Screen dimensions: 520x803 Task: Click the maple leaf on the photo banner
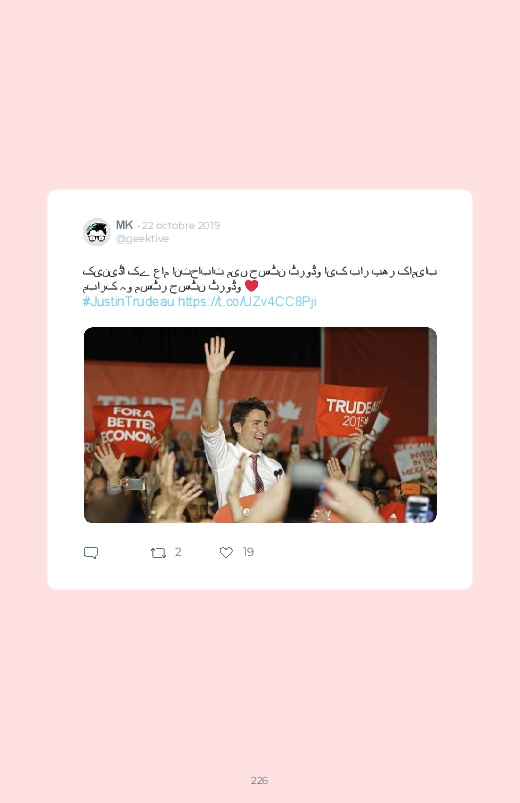pyautogui.click(x=289, y=411)
